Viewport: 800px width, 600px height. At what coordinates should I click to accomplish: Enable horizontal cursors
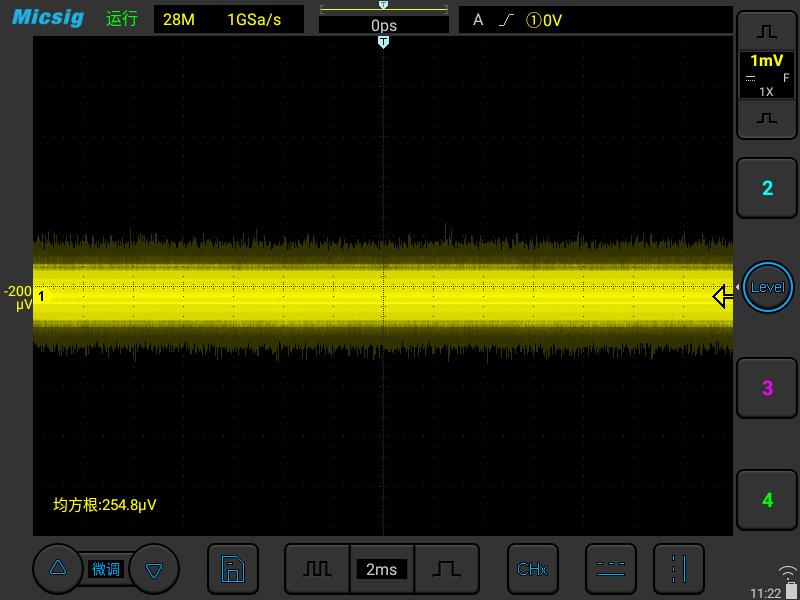click(609, 569)
